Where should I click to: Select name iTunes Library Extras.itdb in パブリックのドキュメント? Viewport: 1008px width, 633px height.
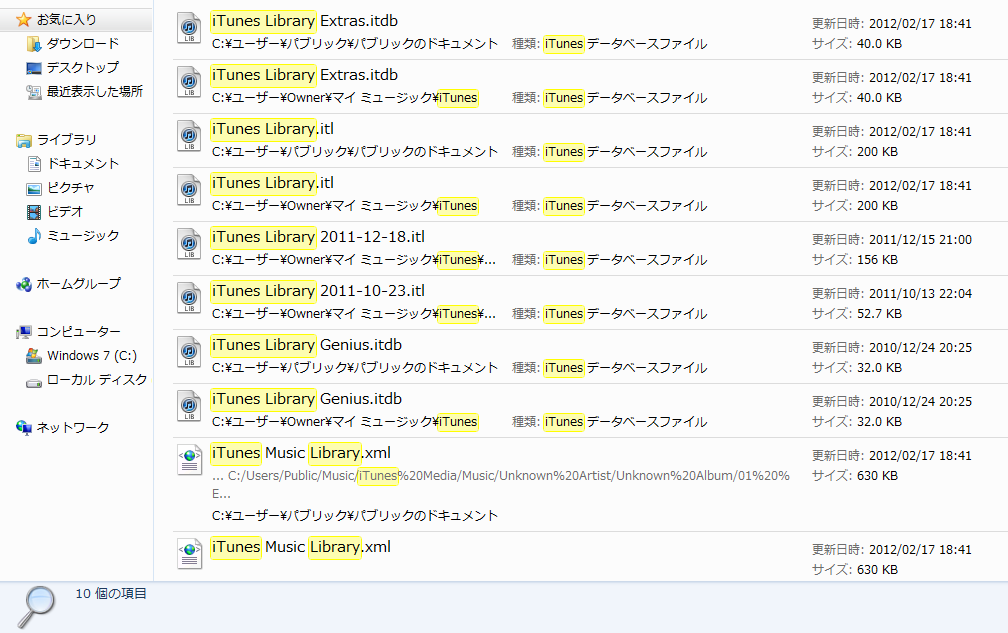305,21
